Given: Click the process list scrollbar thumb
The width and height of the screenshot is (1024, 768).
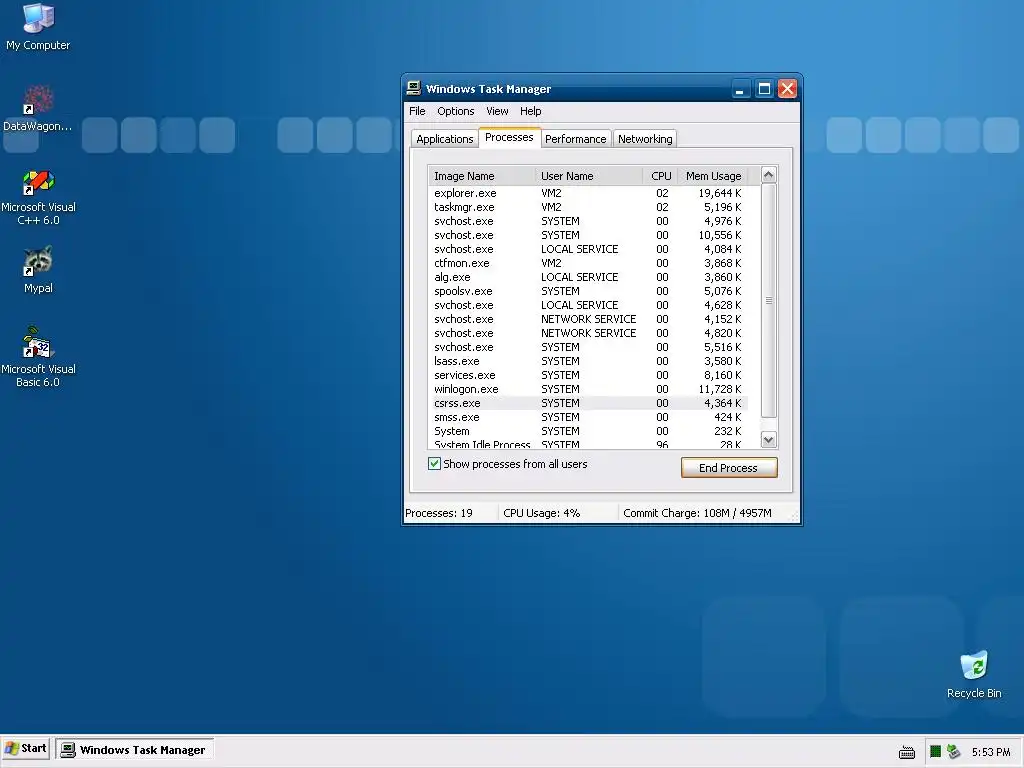Looking at the screenshot, I should 769,300.
